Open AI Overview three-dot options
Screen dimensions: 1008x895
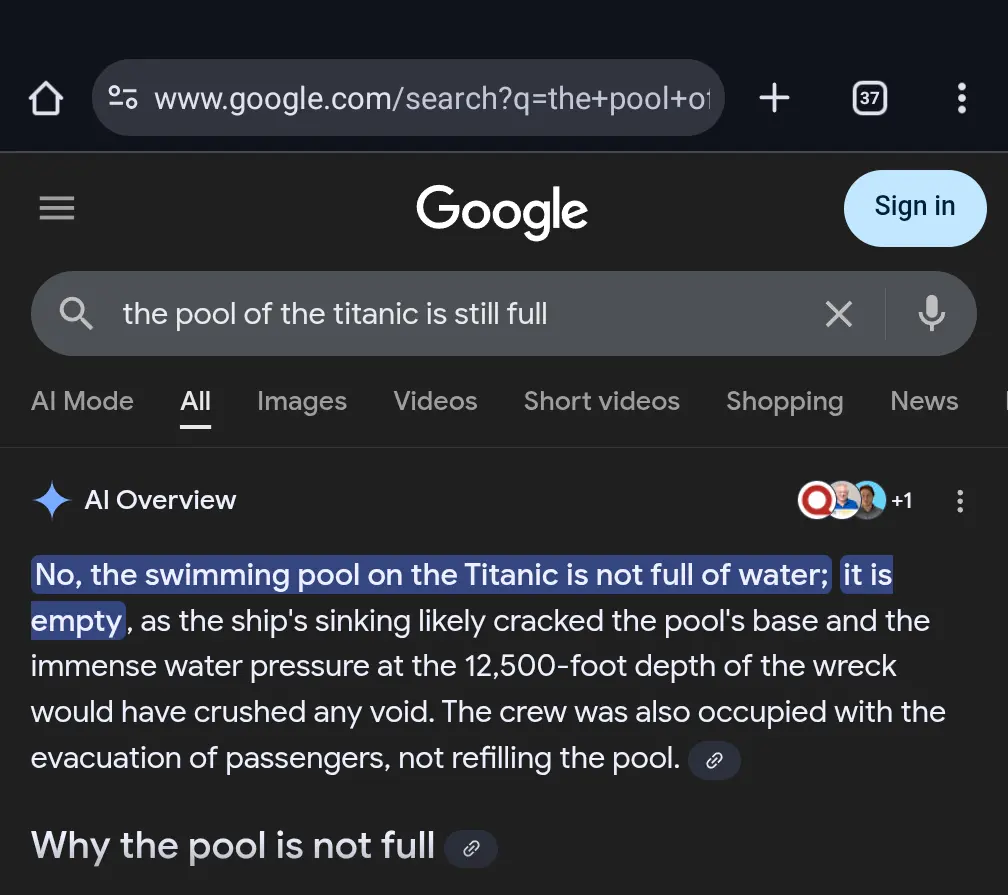[960, 501]
